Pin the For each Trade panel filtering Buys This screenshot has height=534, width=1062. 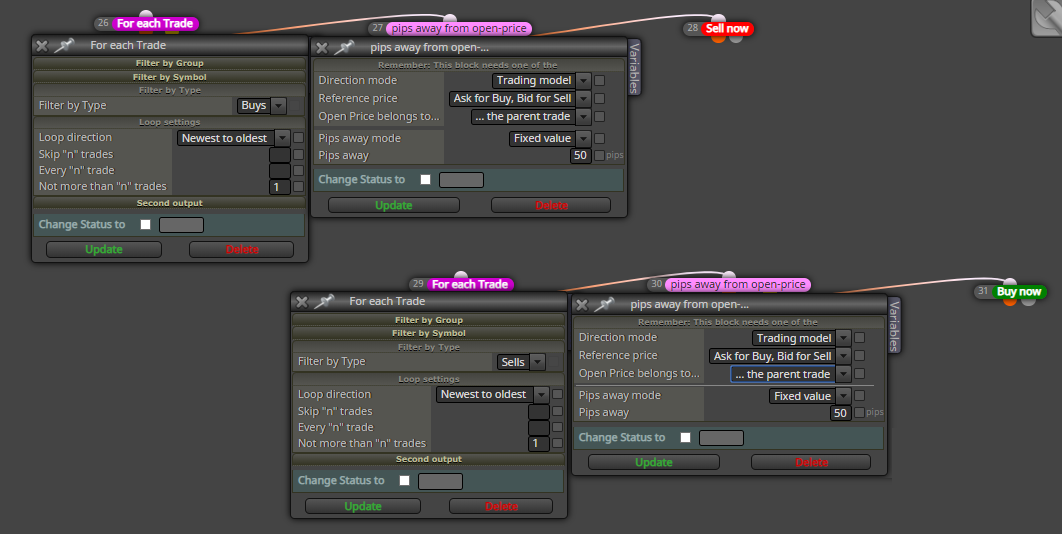tap(64, 45)
